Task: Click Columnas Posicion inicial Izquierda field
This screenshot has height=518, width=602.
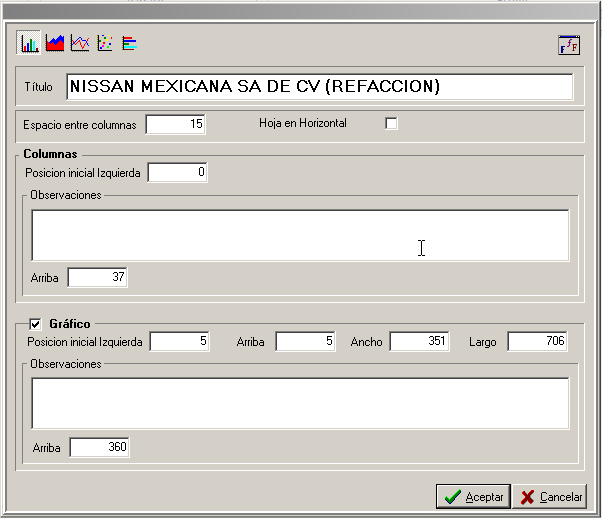Action: 177,172
